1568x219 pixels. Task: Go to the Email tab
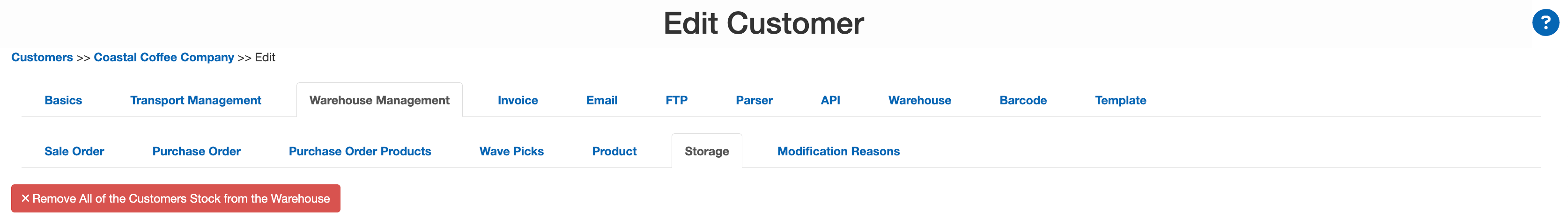pyautogui.click(x=601, y=100)
